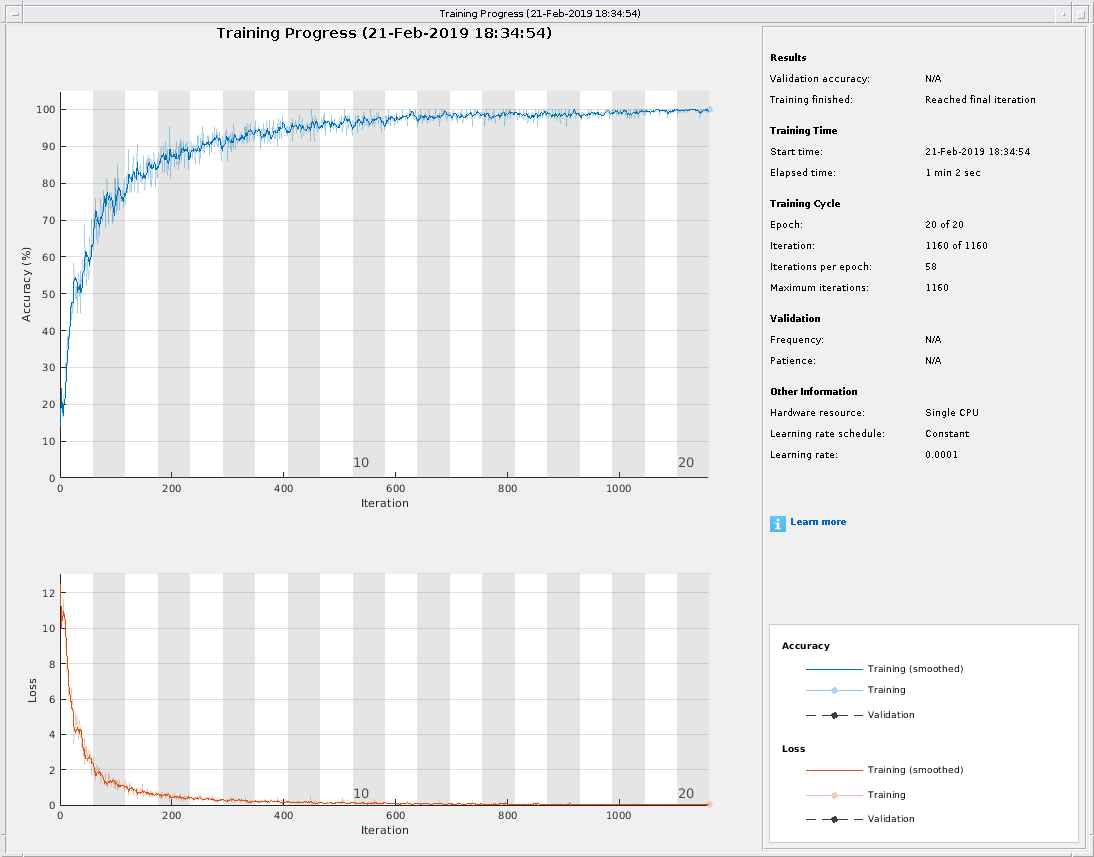Select the Loss y-axis label
Screen dimensions: 1094x857
(32, 690)
